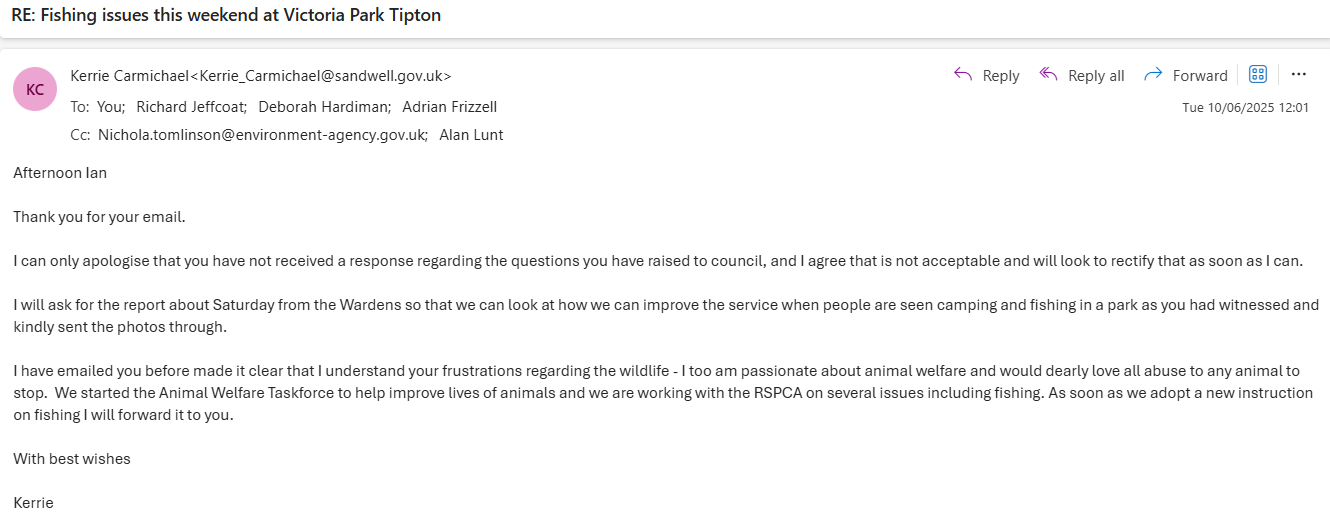
Task: Click the 'RE: Fishing issues' subject line
Action: coord(226,16)
